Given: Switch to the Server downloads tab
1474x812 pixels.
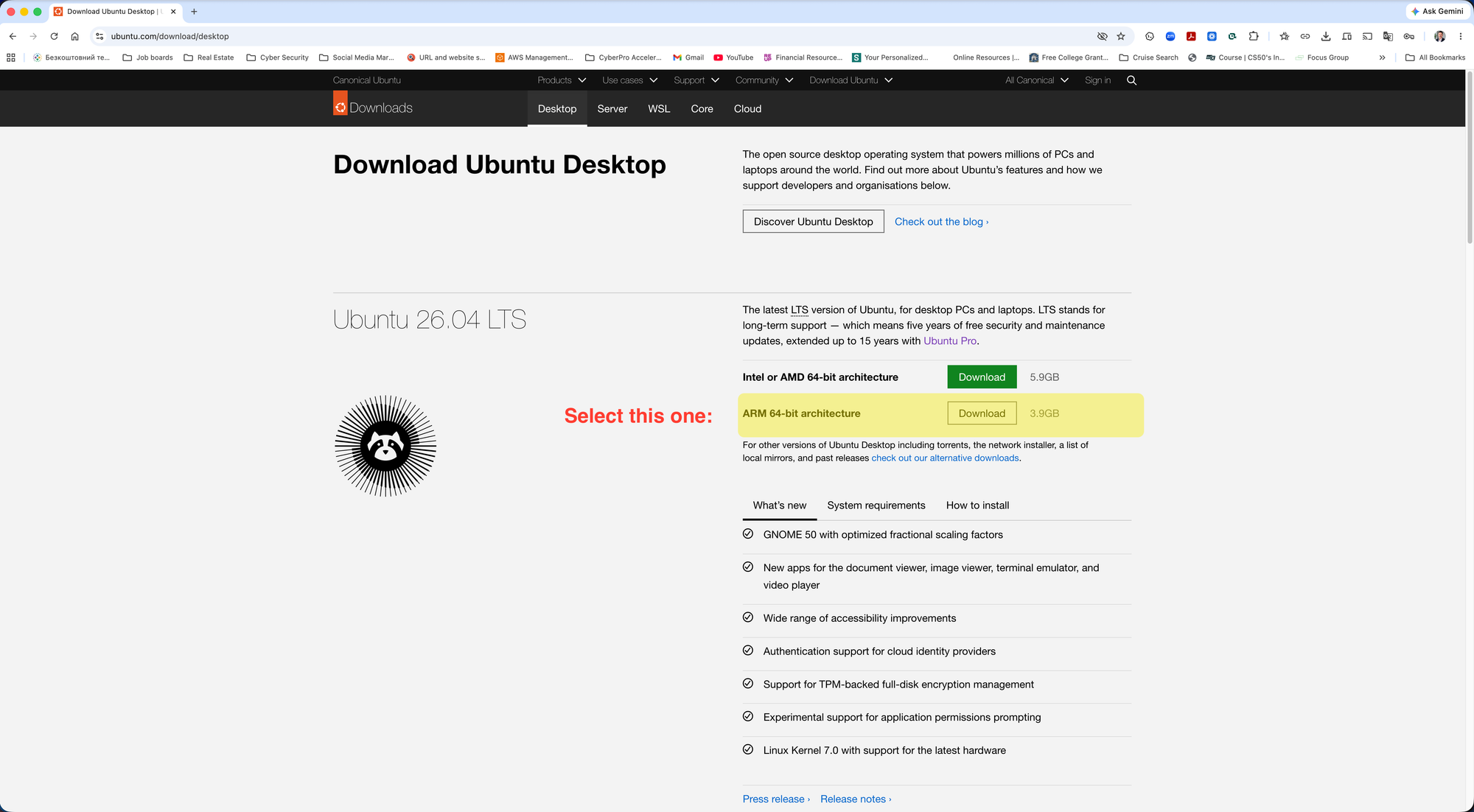Looking at the screenshot, I should [x=612, y=108].
